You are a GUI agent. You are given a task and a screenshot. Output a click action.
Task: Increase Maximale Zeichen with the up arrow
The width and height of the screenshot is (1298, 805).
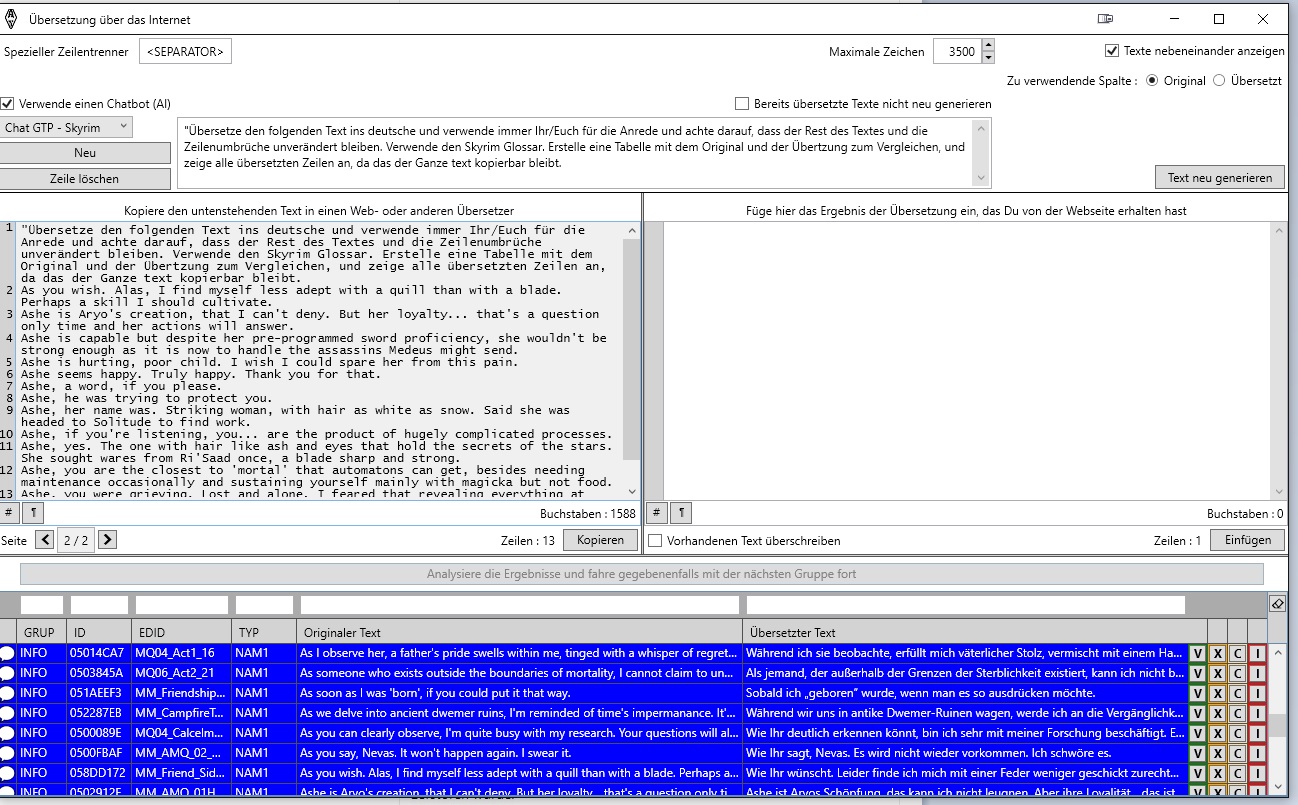(988, 46)
